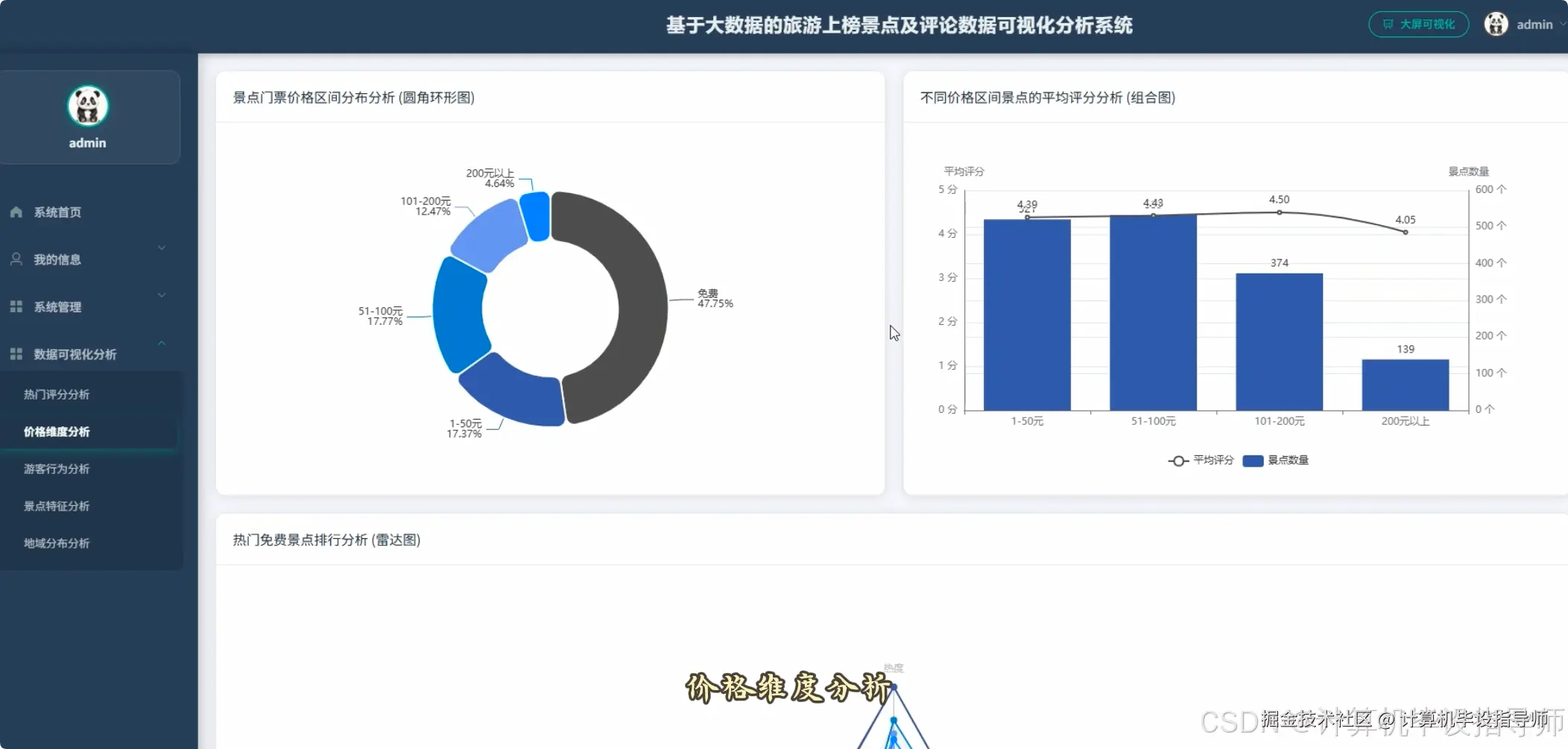Collapse the 数据可视化分析 submenu chevron
1568x749 pixels.
tap(161, 343)
